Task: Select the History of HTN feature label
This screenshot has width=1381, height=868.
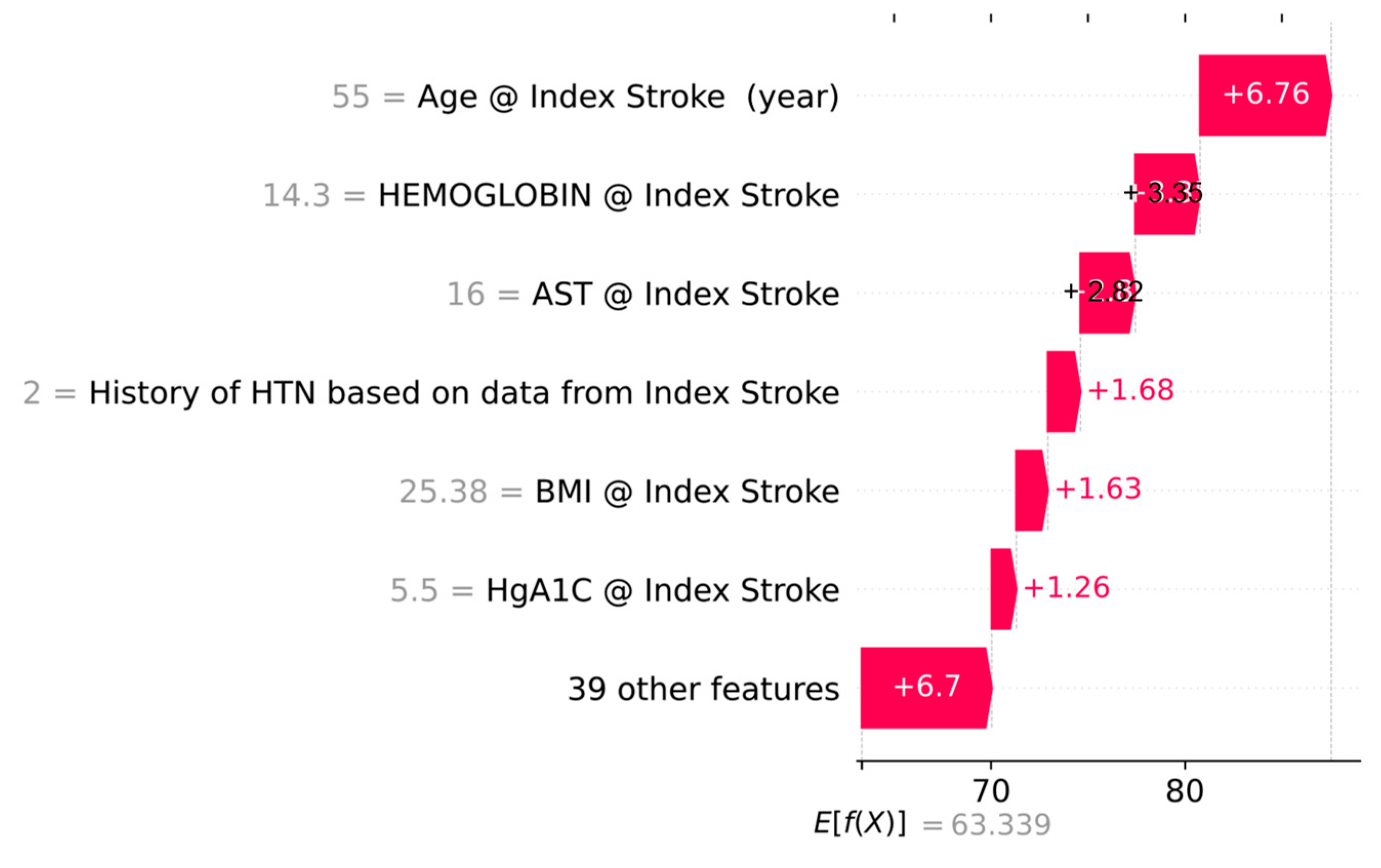Action: coord(464,392)
